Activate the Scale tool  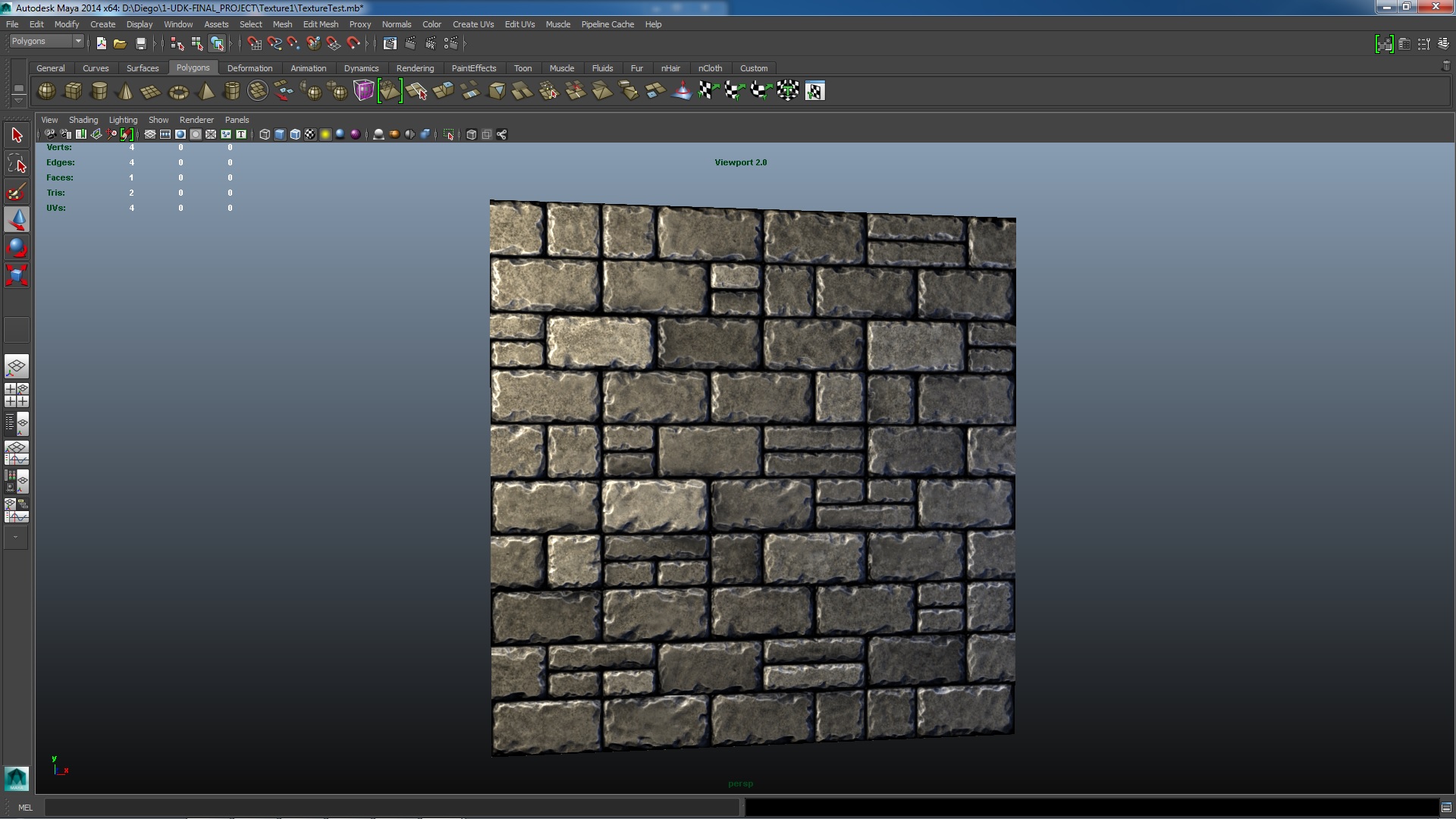coord(17,275)
